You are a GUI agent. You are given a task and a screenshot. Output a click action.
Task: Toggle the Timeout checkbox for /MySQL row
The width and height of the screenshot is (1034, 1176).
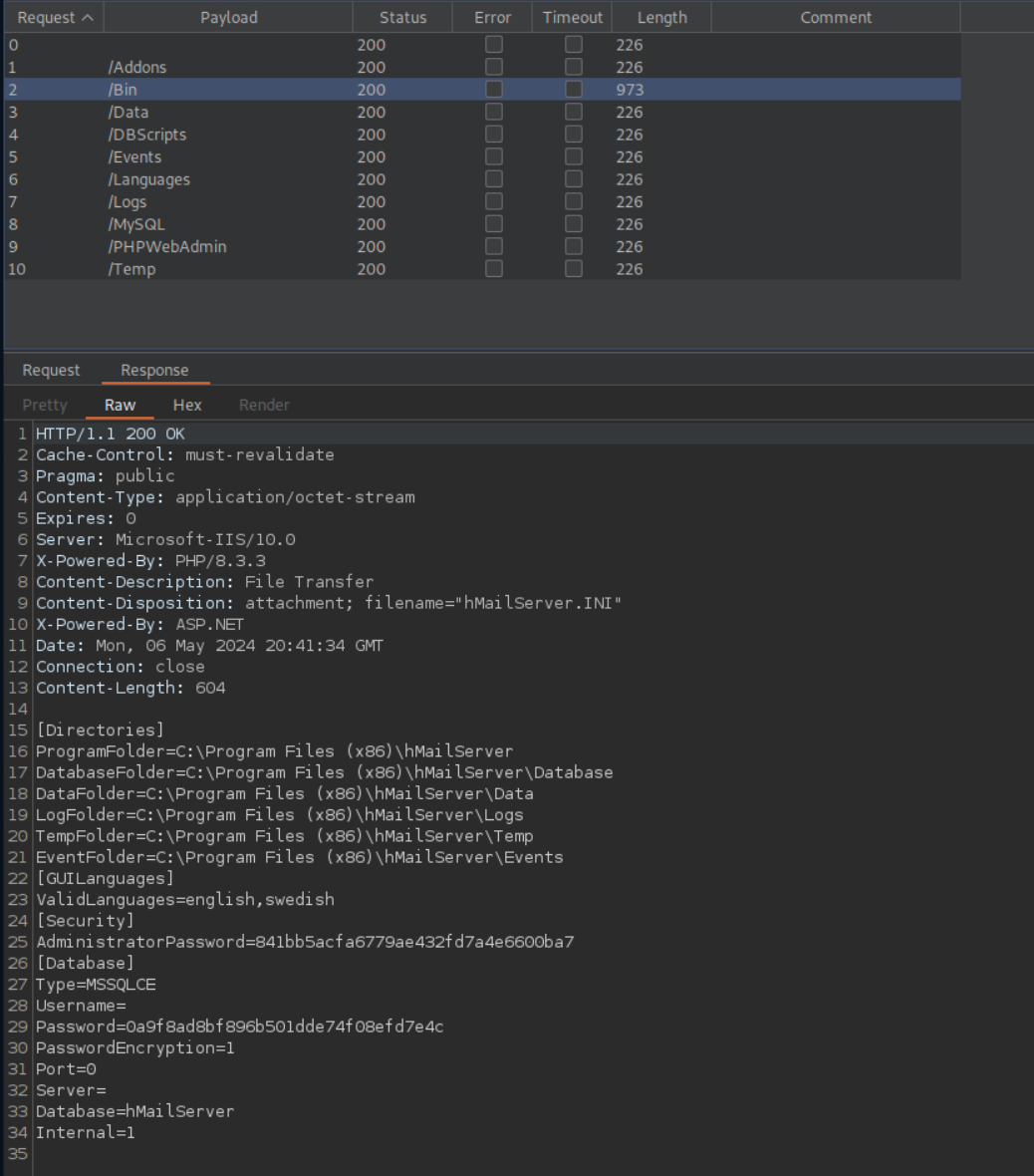[x=573, y=224]
